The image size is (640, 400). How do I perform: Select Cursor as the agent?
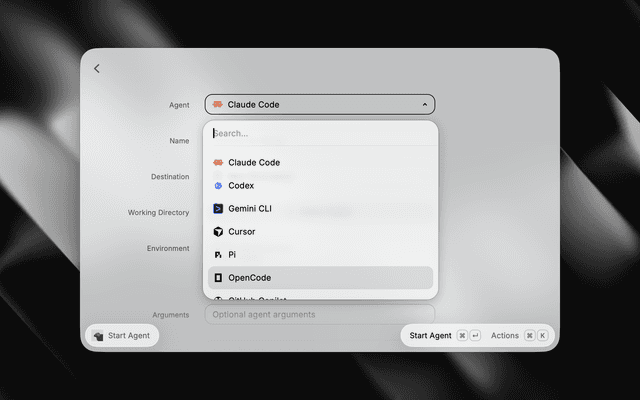[x=320, y=232]
